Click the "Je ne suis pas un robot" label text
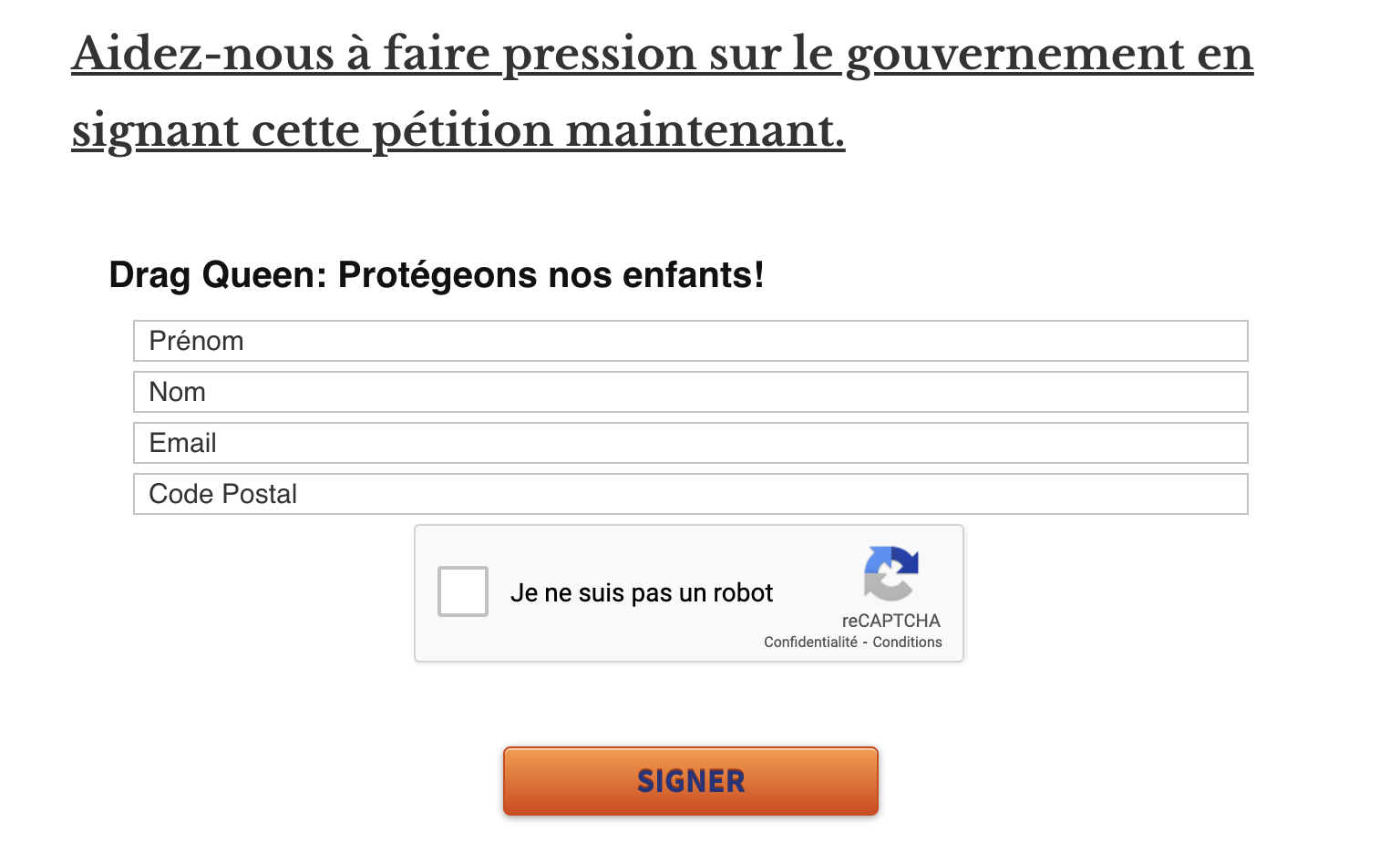 [642, 593]
